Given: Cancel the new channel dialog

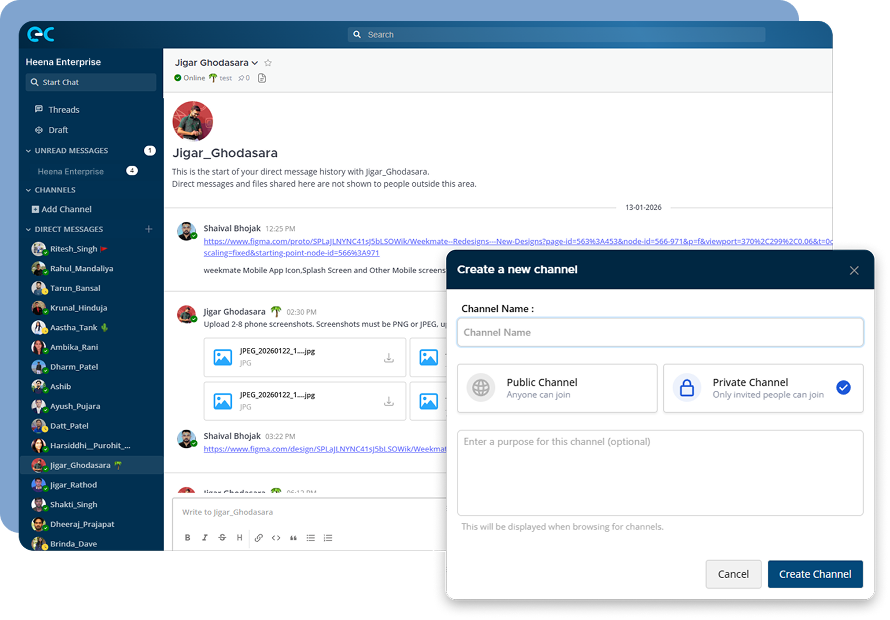Looking at the screenshot, I should coord(733,574).
